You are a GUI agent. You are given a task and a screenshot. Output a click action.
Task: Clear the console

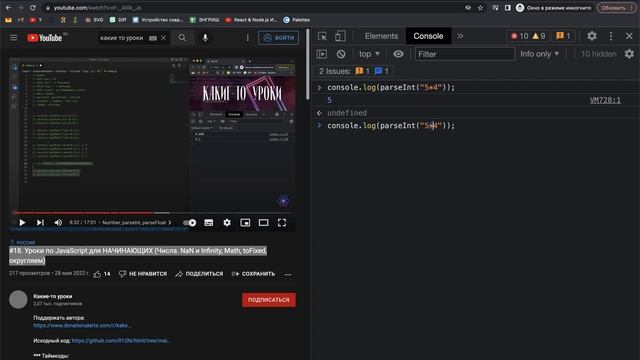pos(341,54)
